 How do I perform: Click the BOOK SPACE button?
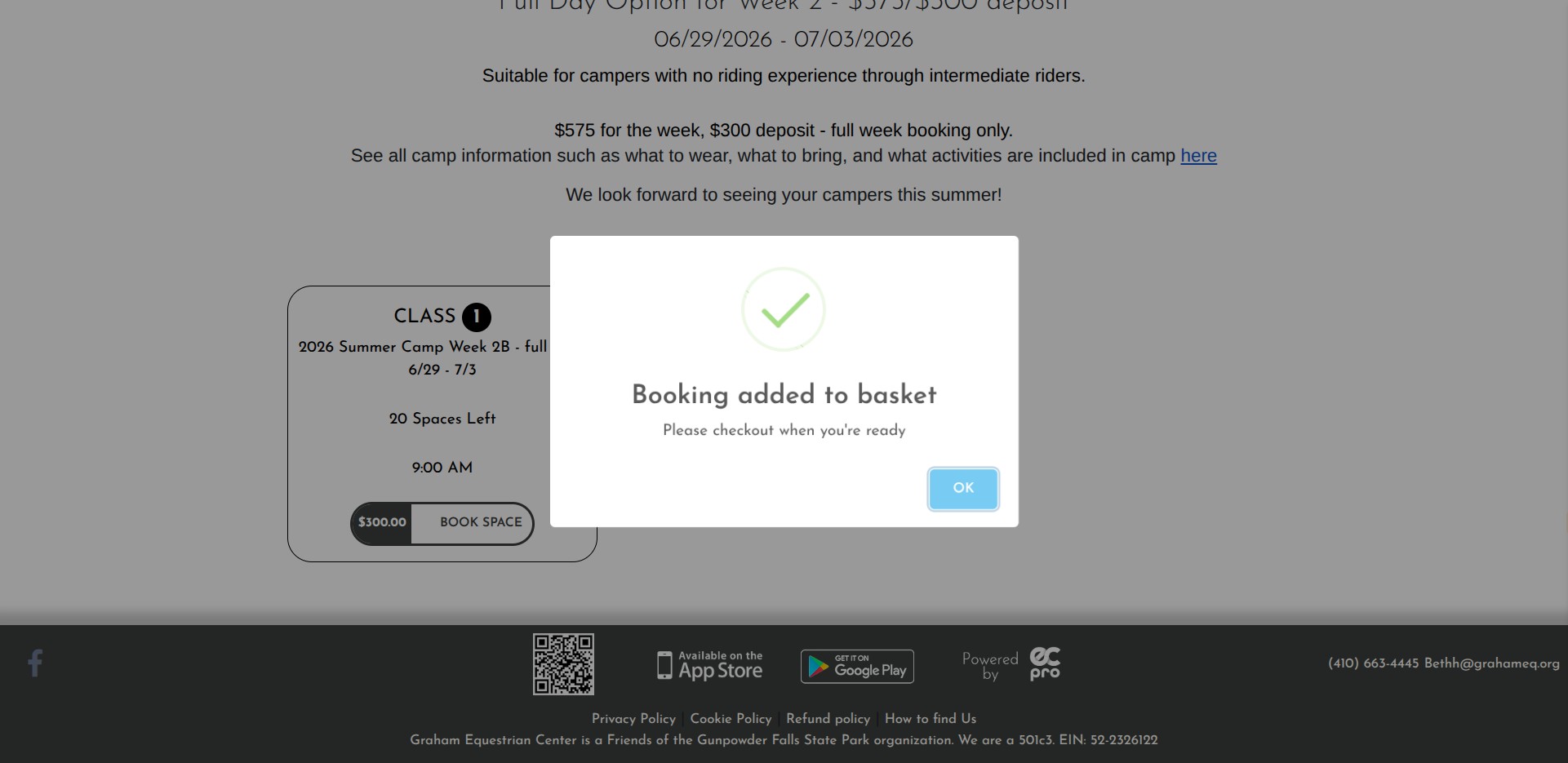(x=481, y=522)
